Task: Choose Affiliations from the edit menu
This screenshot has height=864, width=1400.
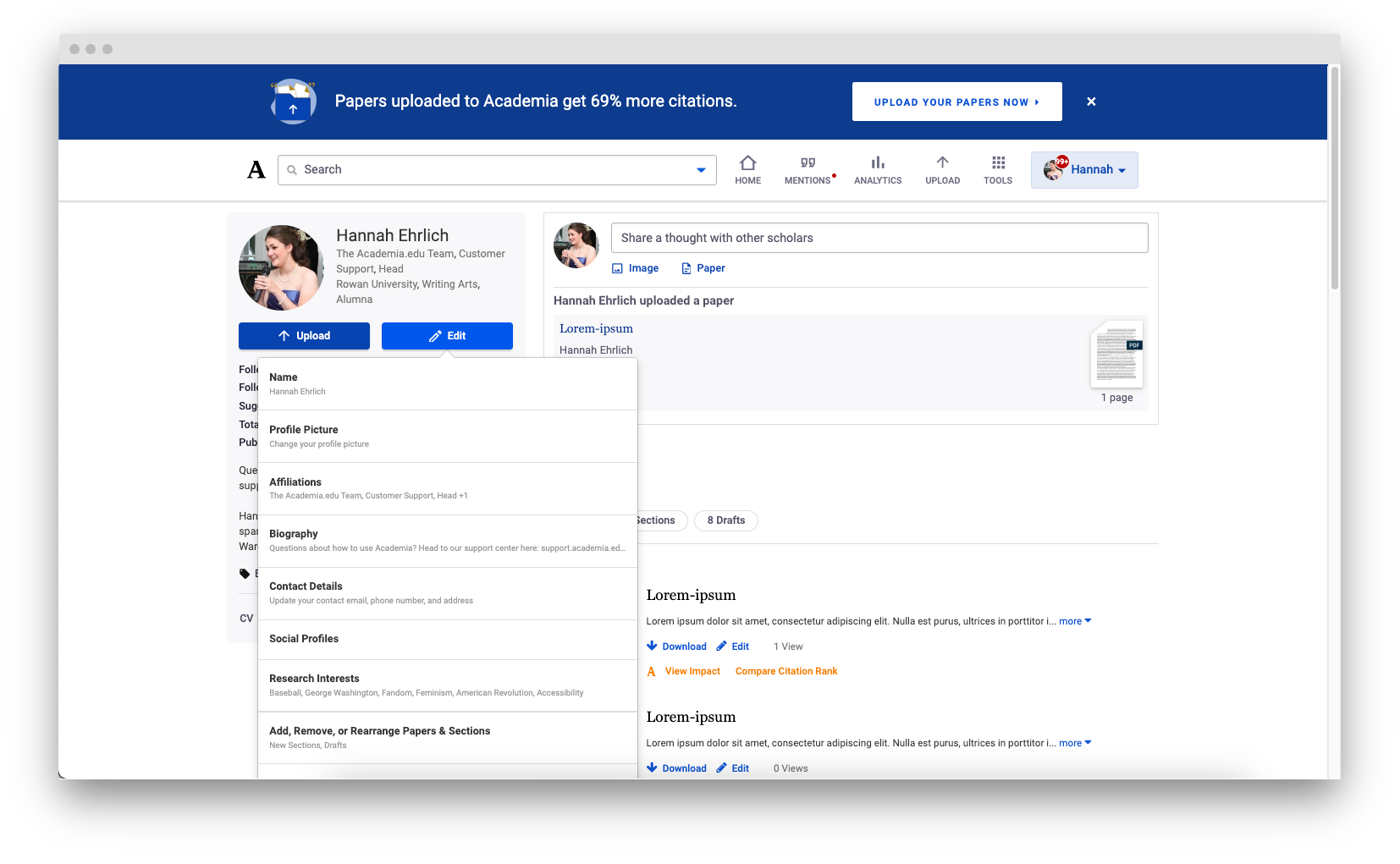Action: [x=448, y=489]
